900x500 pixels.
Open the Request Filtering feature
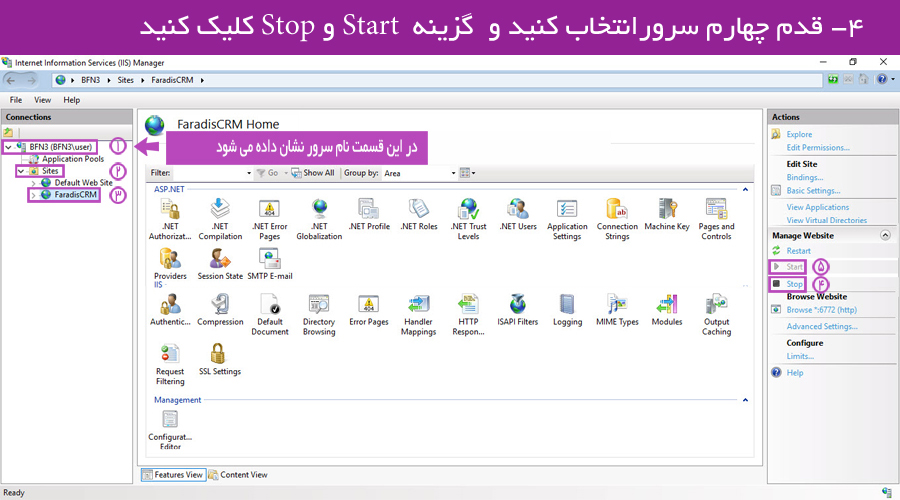(170, 365)
